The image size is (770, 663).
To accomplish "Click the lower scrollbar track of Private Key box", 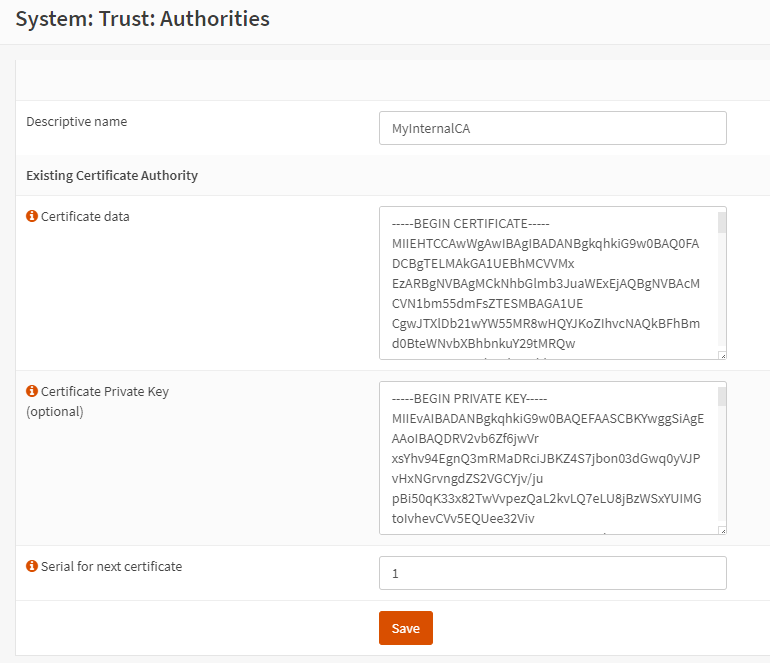I will 722,464.
